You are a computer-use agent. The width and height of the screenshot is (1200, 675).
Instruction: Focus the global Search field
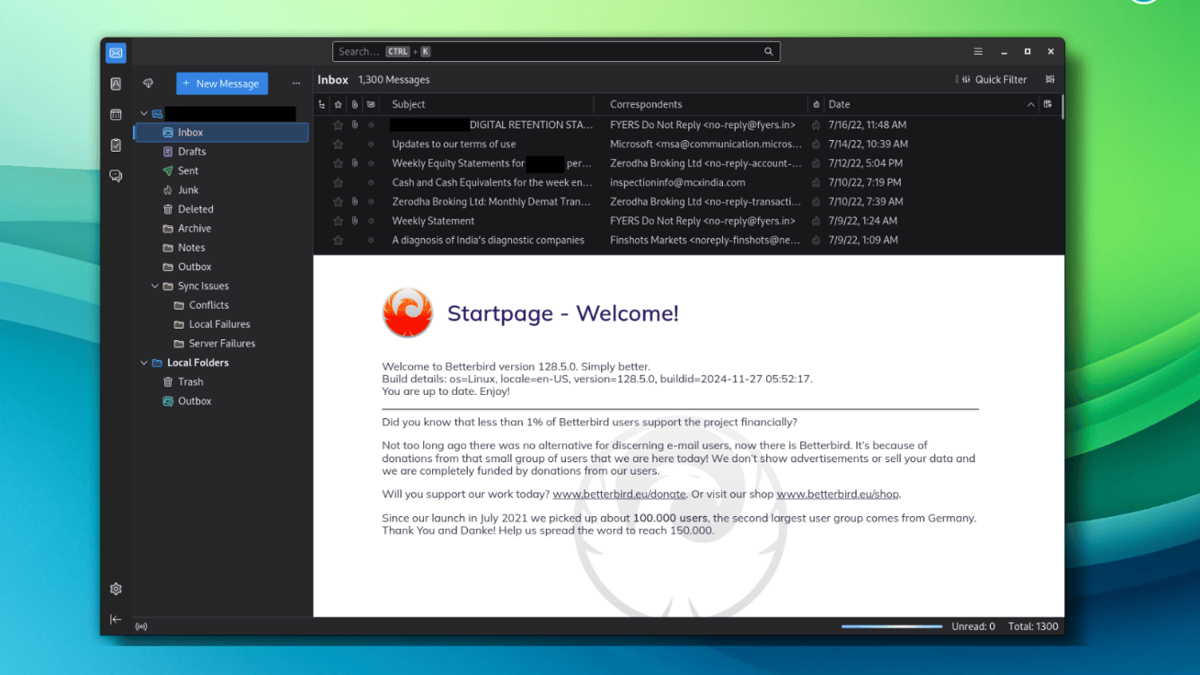(556, 52)
